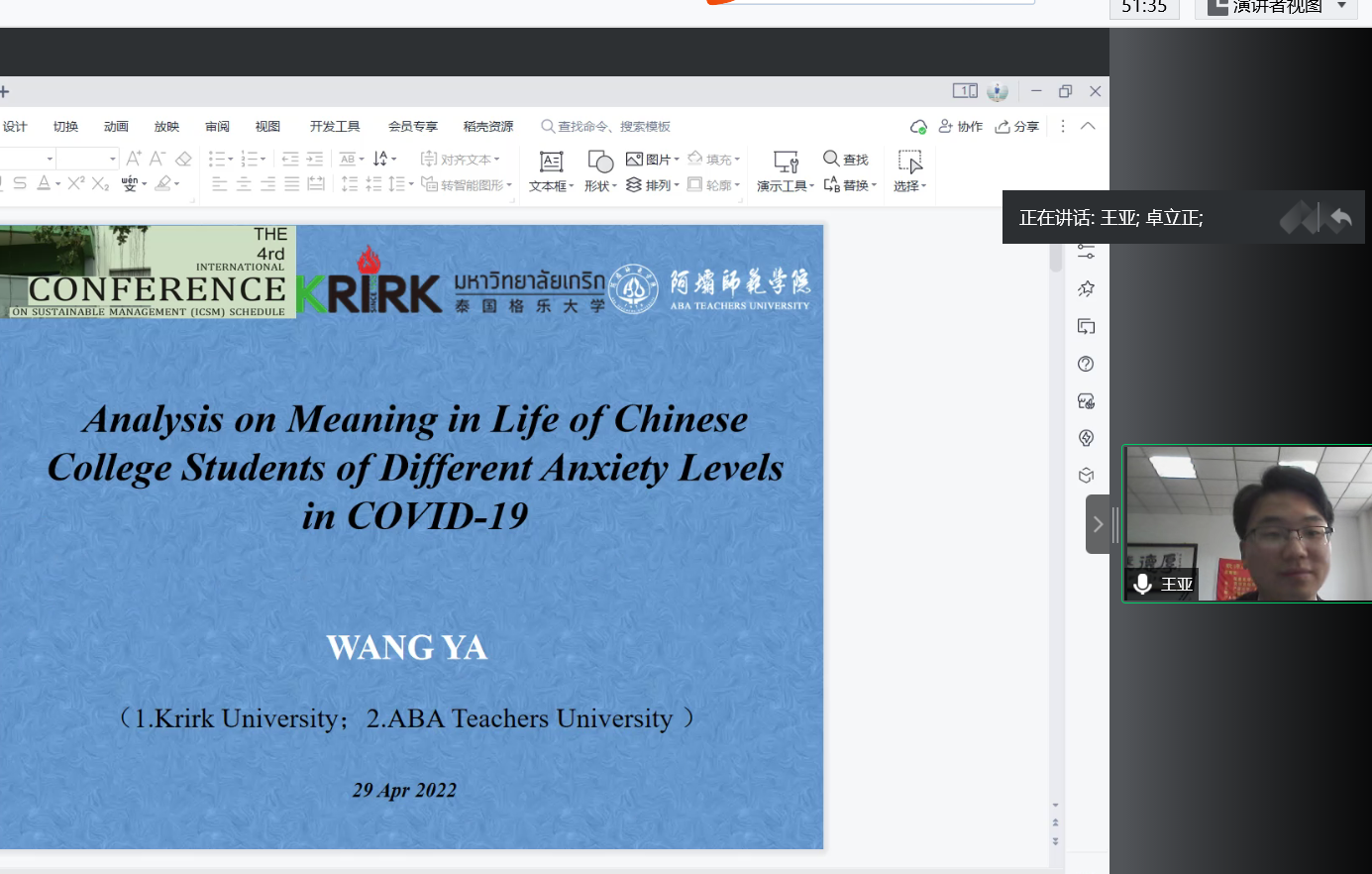Toggle strikethrough text formatting
Viewport: 1372px width, 874px height.
20,183
